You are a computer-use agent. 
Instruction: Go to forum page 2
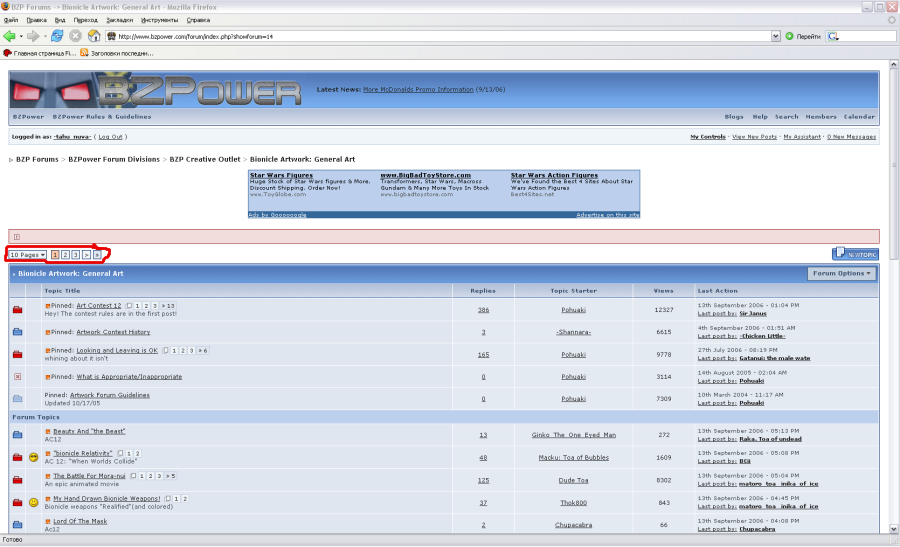[65, 255]
